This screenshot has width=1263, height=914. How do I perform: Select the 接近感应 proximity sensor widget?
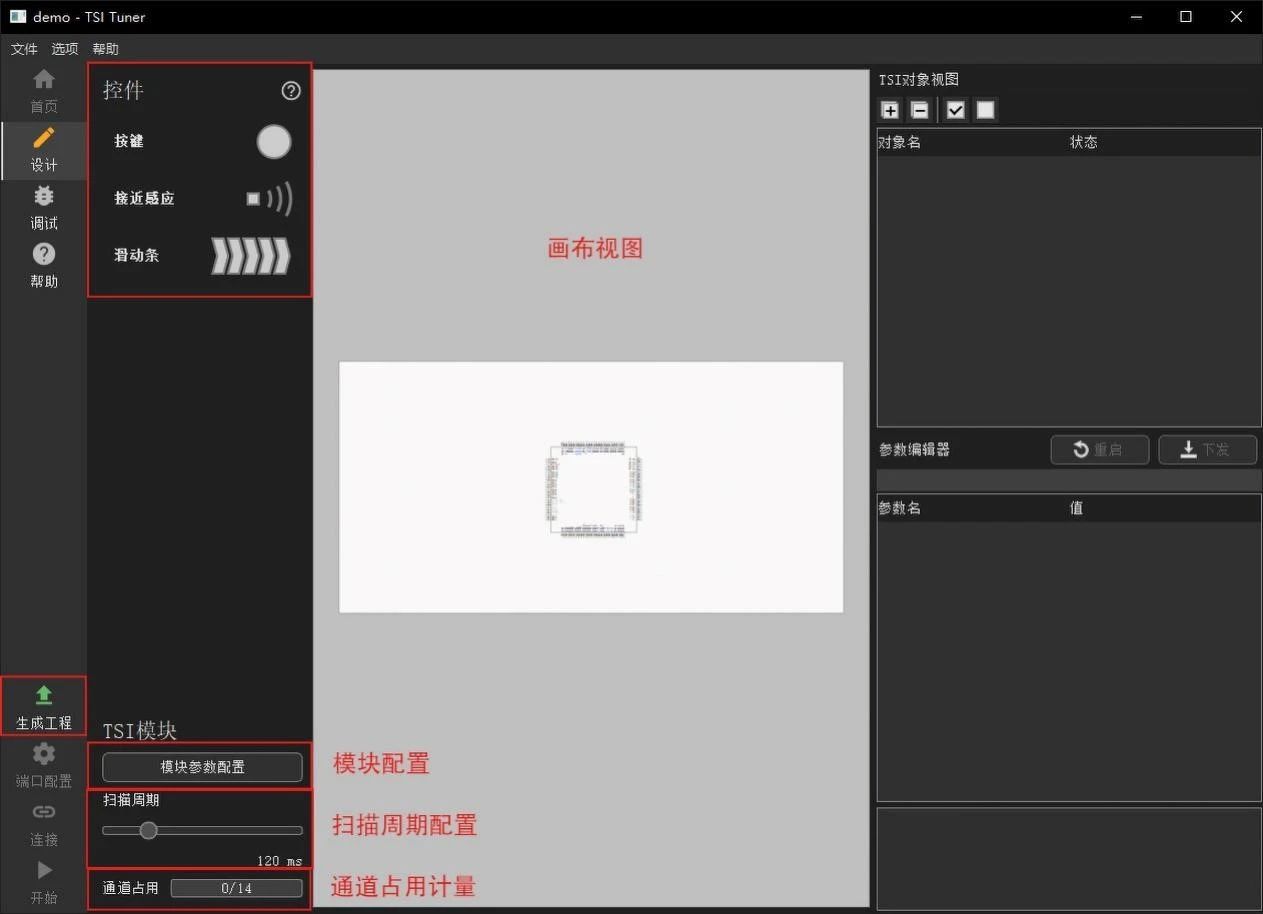point(269,199)
